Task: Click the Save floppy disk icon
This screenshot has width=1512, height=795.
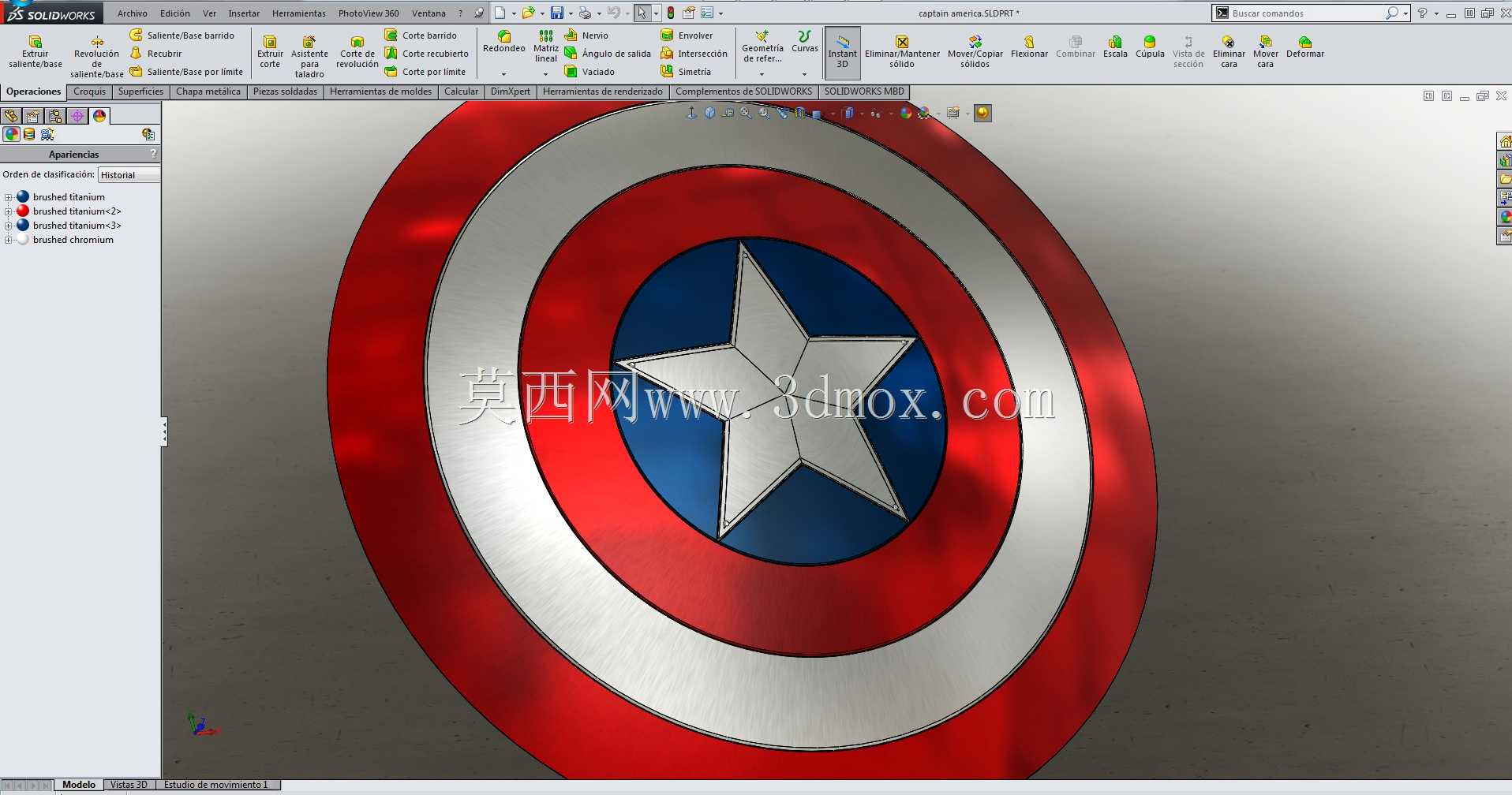Action: pyautogui.click(x=557, y=13)
